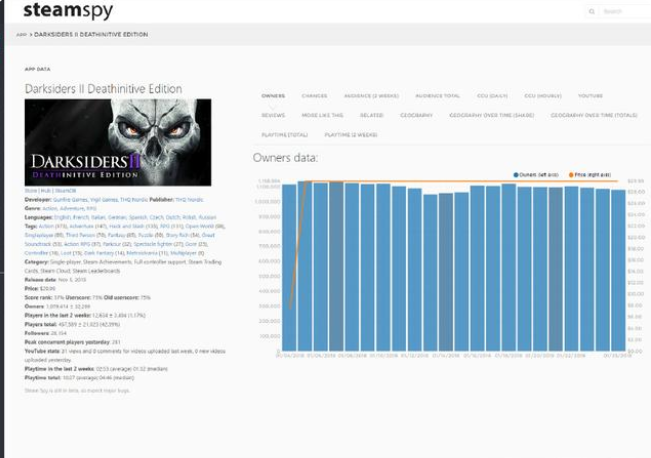Open the Geography tab

point(416,115)
